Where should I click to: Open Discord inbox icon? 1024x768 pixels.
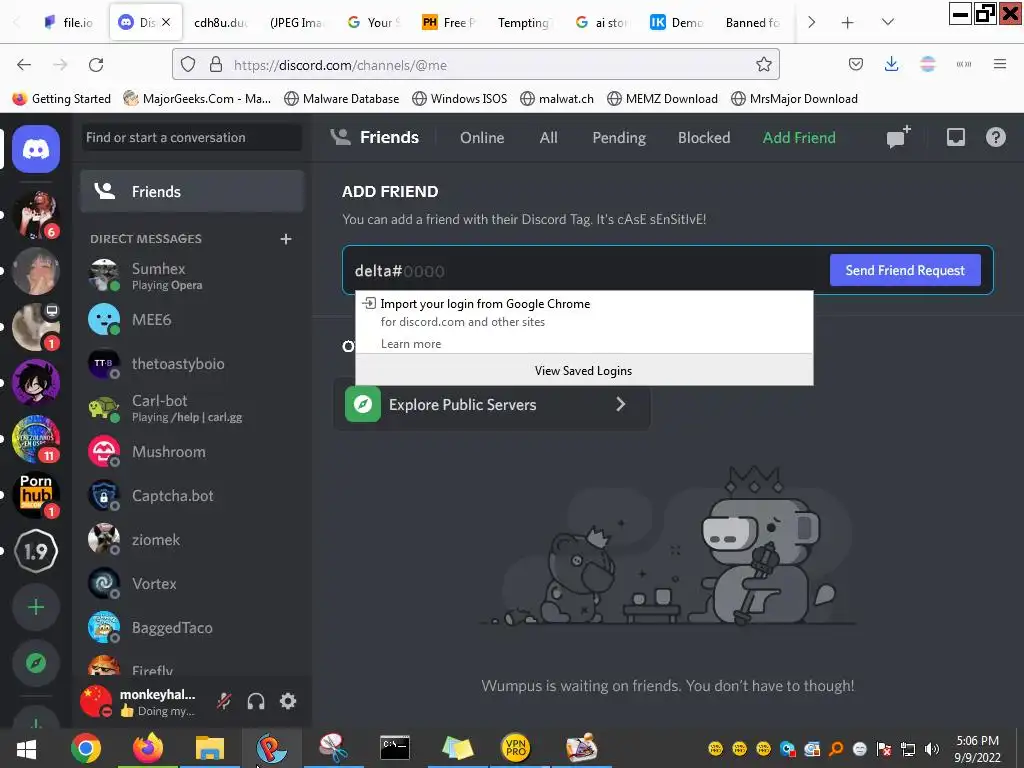[x=955, y=137]
